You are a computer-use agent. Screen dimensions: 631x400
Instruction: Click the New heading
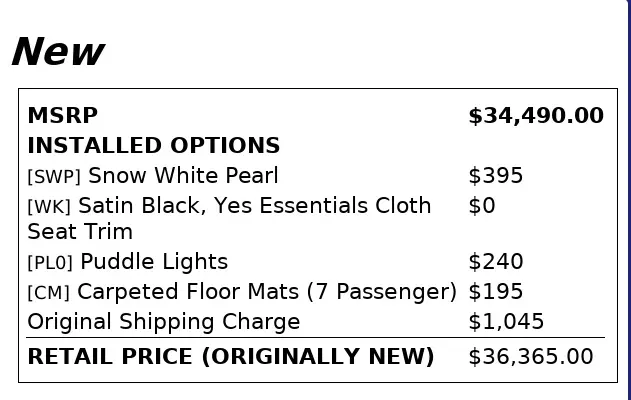pyautogui.click(x=58, y=52)
